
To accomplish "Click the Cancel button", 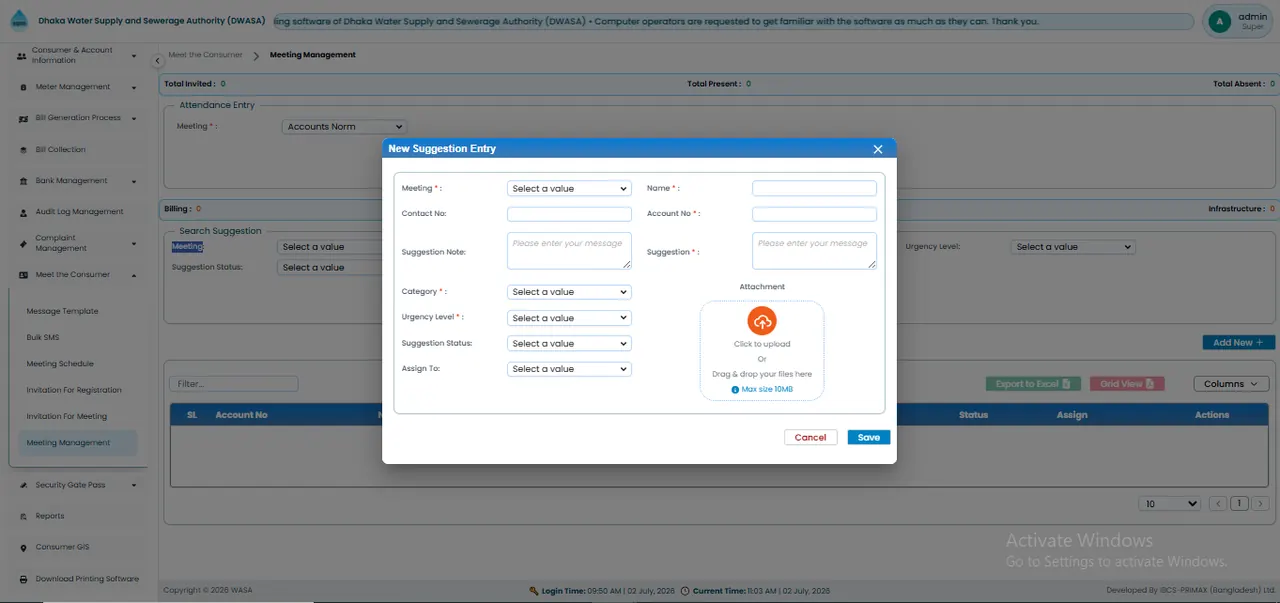I will 810,437.
